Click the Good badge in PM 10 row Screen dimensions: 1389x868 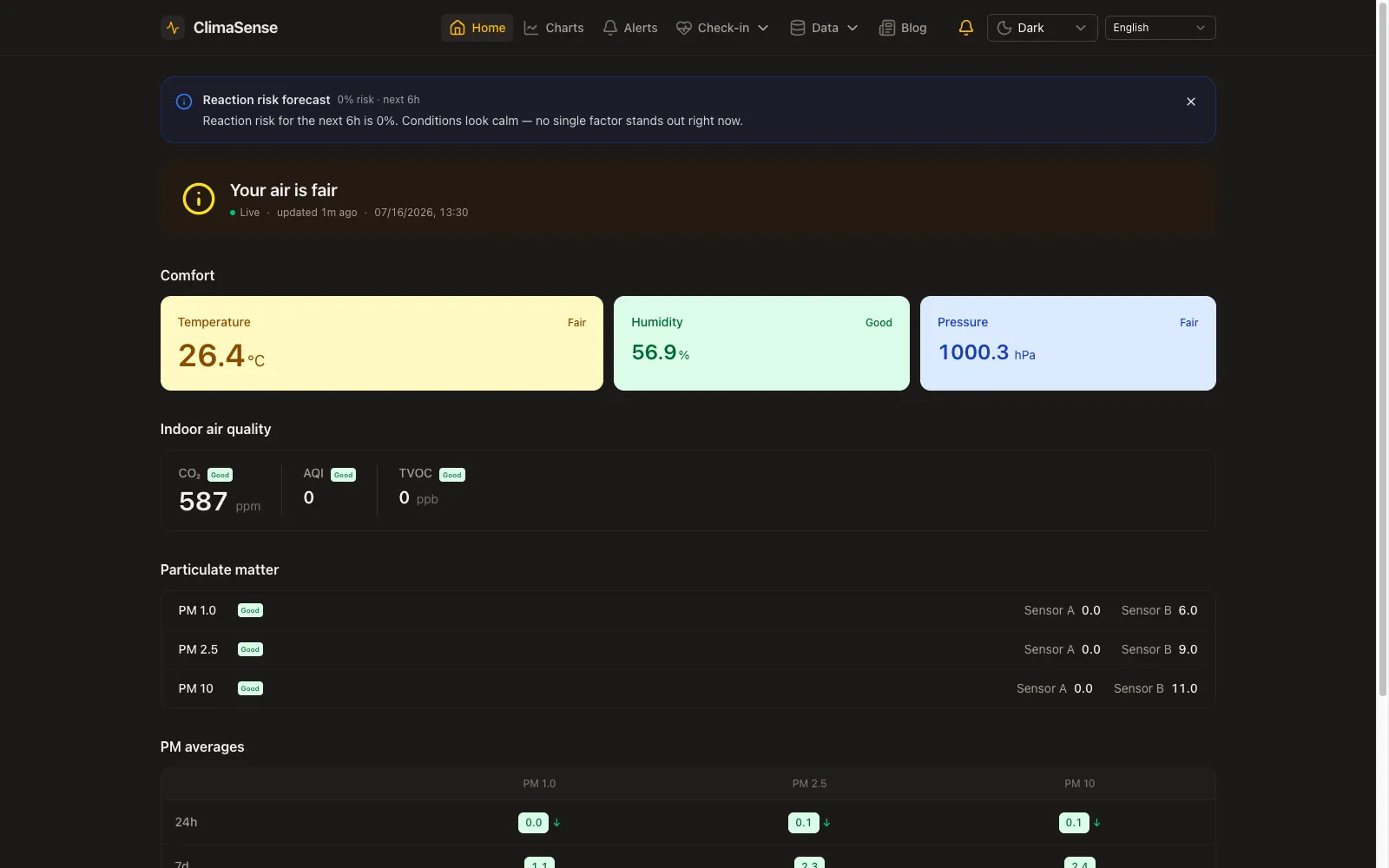point(250,688)
